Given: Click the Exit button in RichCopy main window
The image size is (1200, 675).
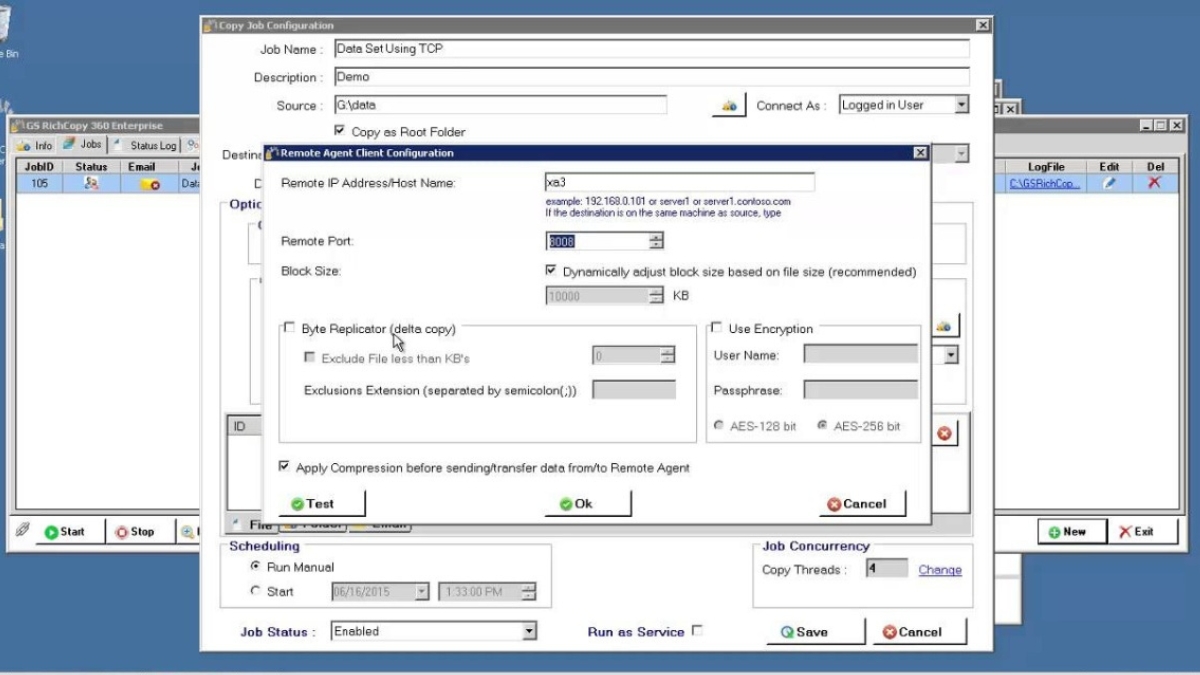Looking at the screenshot, I should [1142, 532].
